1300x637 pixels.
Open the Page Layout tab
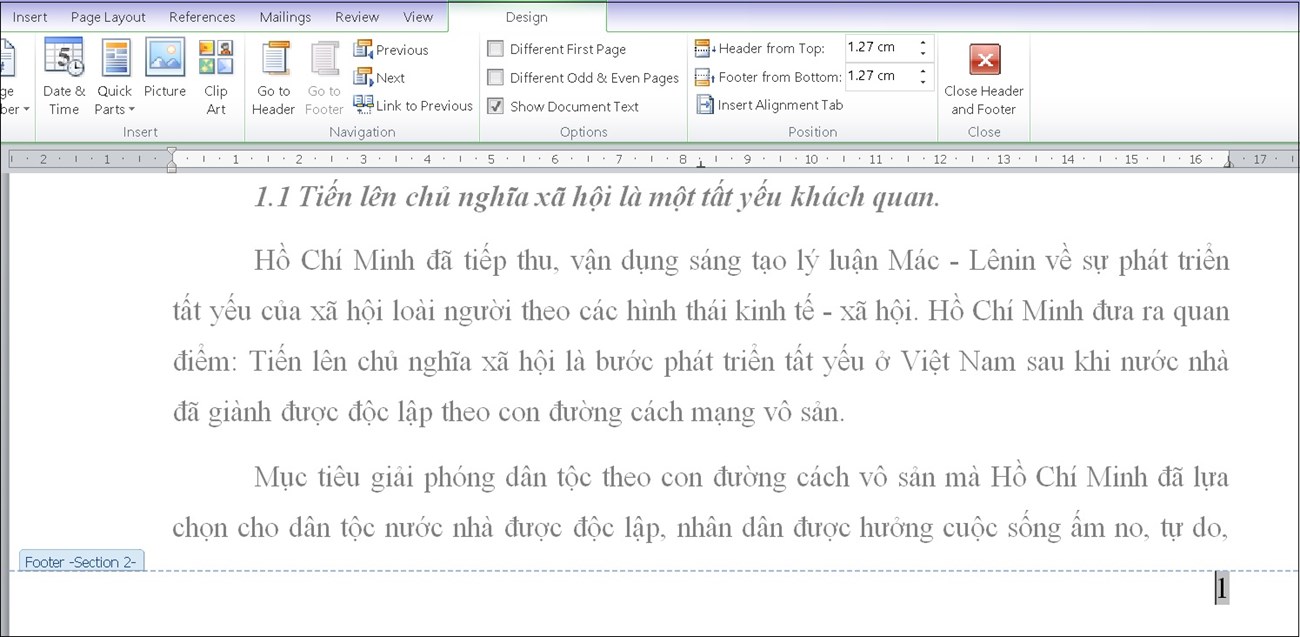(107, 16)
